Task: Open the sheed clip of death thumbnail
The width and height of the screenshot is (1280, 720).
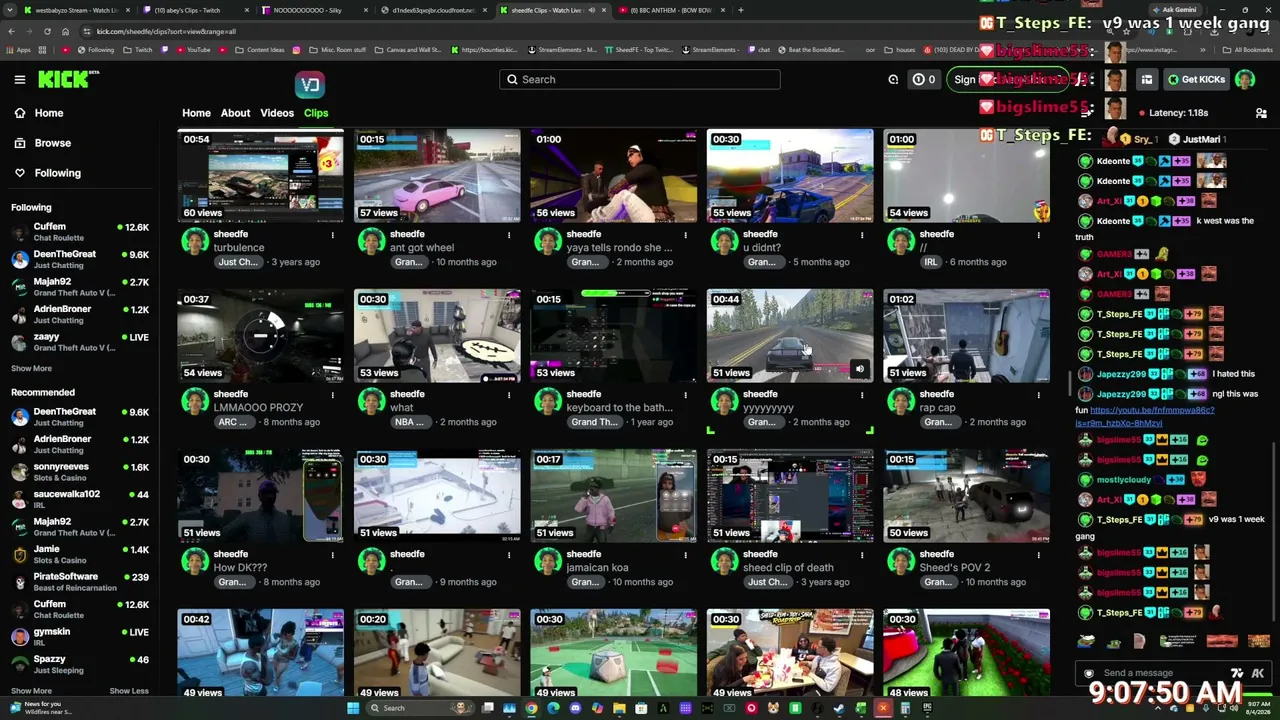Action: click(790, 496)
